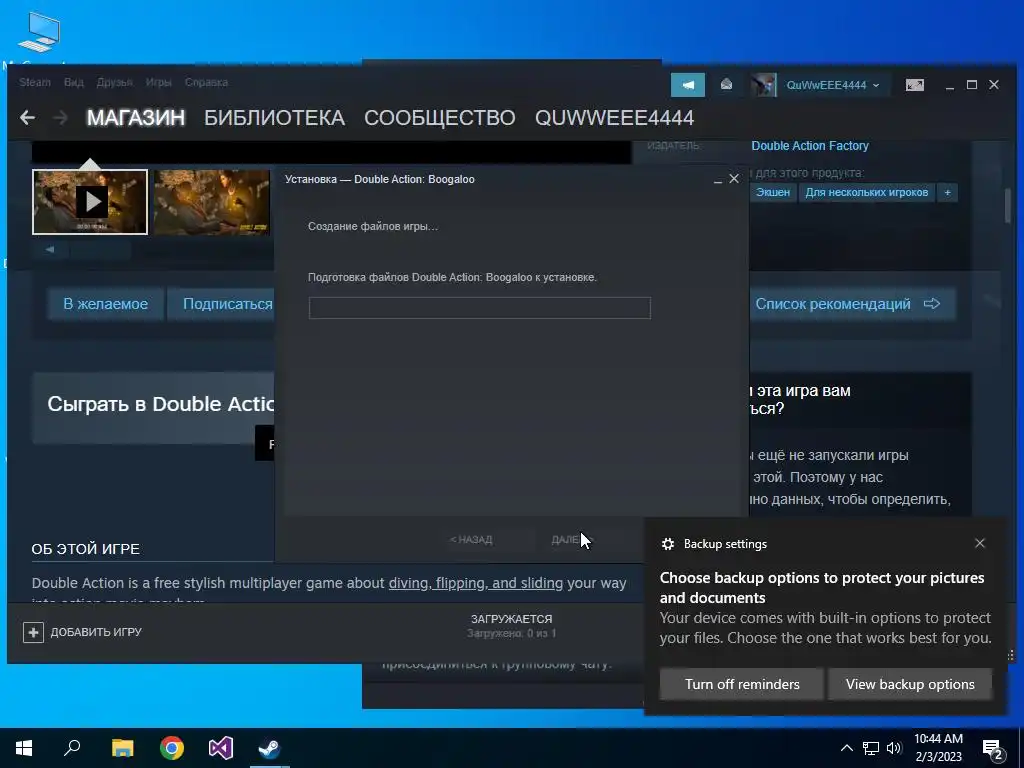Image resolution: width=1024 pixels, height=768 pixels.
Task: Dismiss the Backup settings notification
Action: [980, 543]
